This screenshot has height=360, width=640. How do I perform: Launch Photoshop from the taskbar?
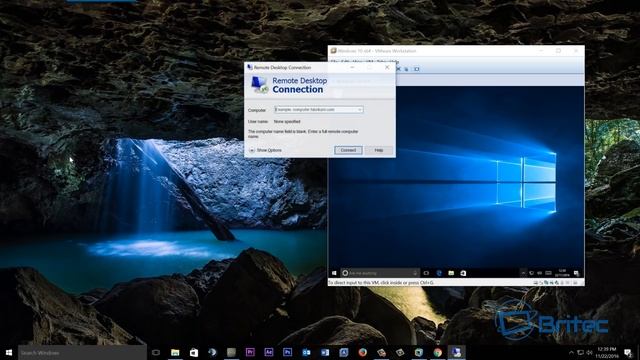287,352
